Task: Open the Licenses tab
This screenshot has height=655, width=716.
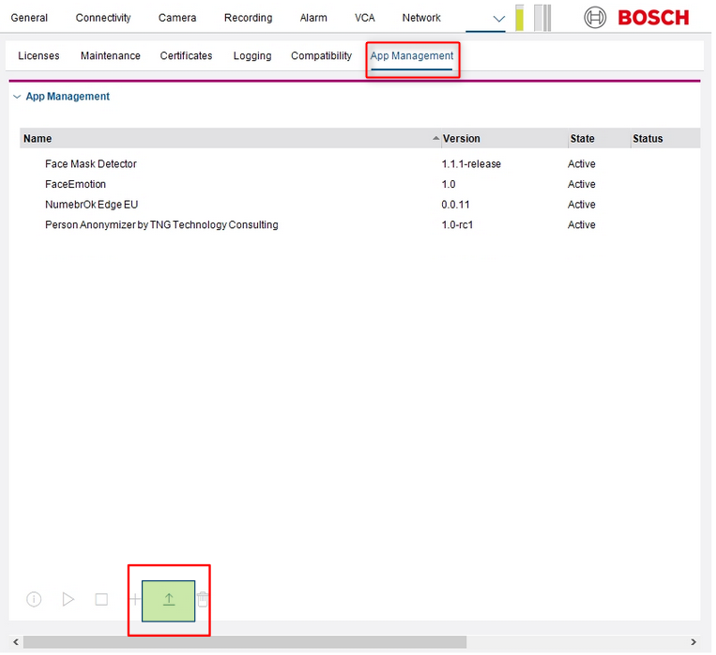Action: click(39, 56)
